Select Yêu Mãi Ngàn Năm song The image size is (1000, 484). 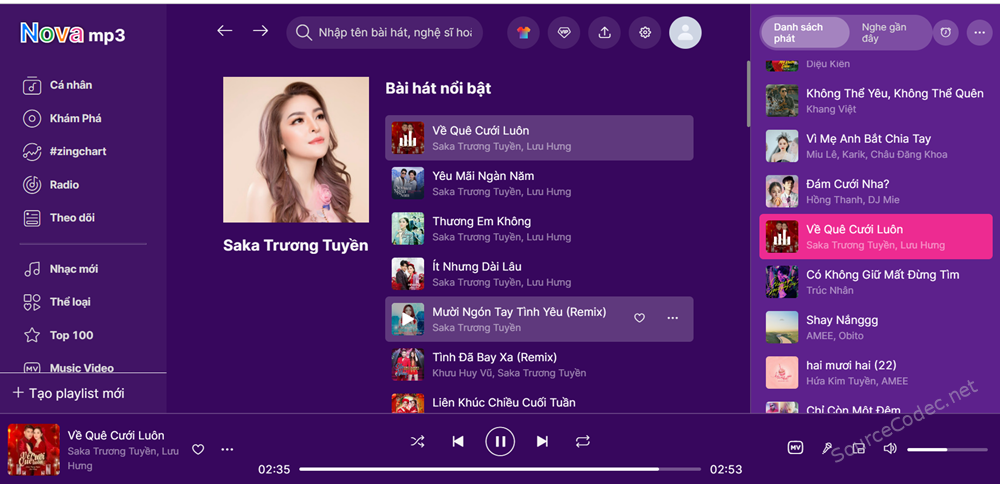tap(539, 183)
